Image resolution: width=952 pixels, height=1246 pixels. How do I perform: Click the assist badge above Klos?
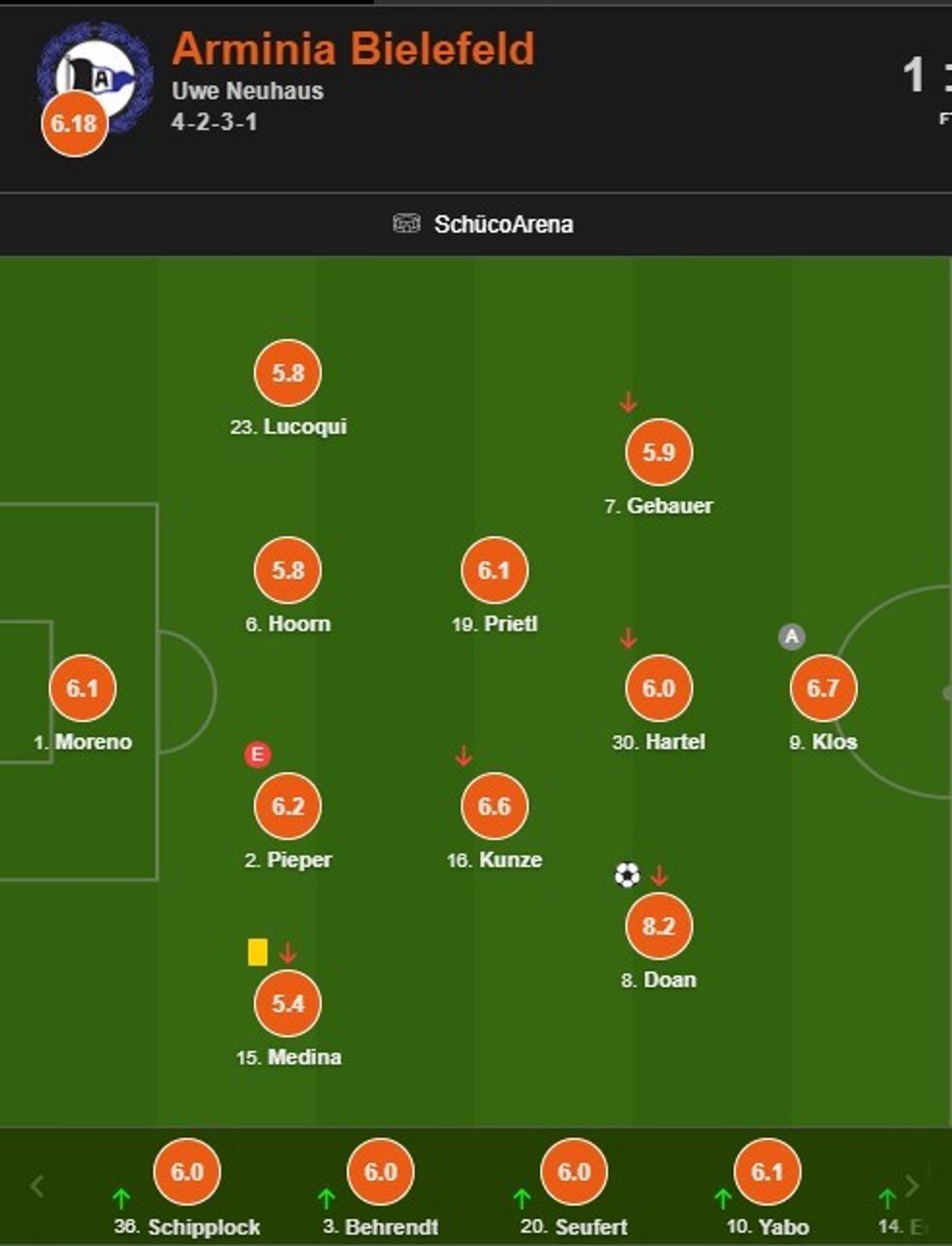(x=792, y=637)
